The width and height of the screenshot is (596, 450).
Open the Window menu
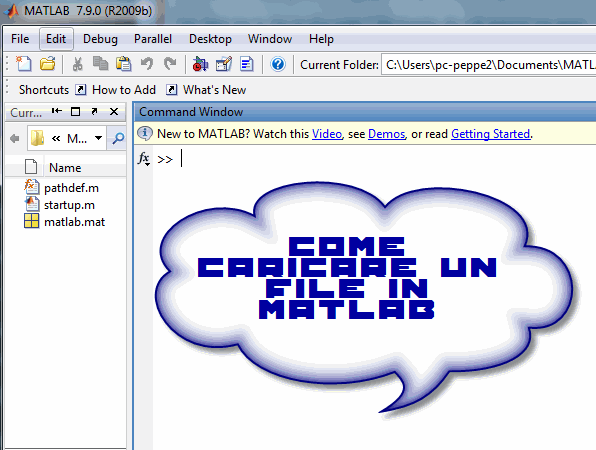(x=270, y=39)
